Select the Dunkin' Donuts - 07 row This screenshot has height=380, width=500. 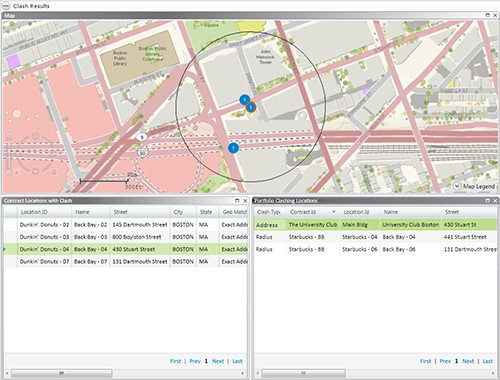click(126, 262)
